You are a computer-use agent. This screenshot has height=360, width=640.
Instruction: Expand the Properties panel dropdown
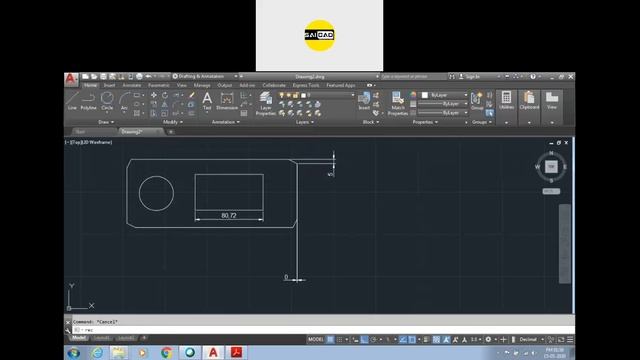pyautogui.click(x=425, y=122)
